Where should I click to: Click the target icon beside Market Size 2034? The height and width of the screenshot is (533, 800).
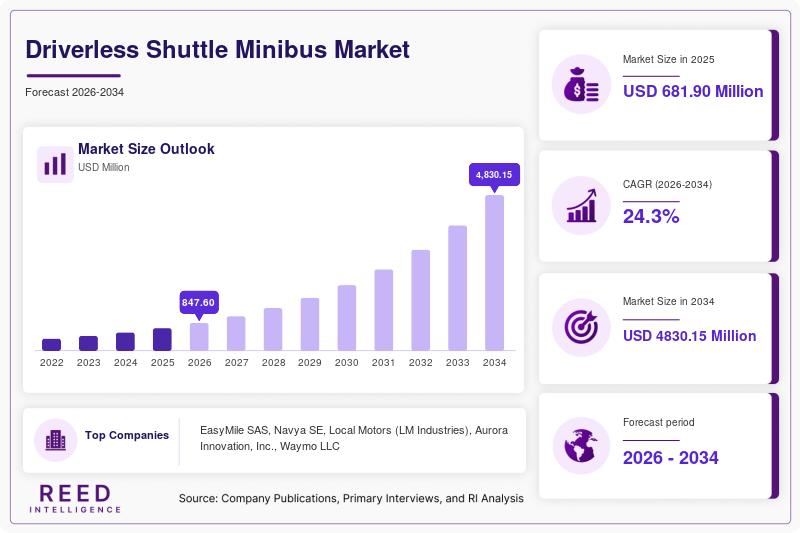click(x=581, y=327)
